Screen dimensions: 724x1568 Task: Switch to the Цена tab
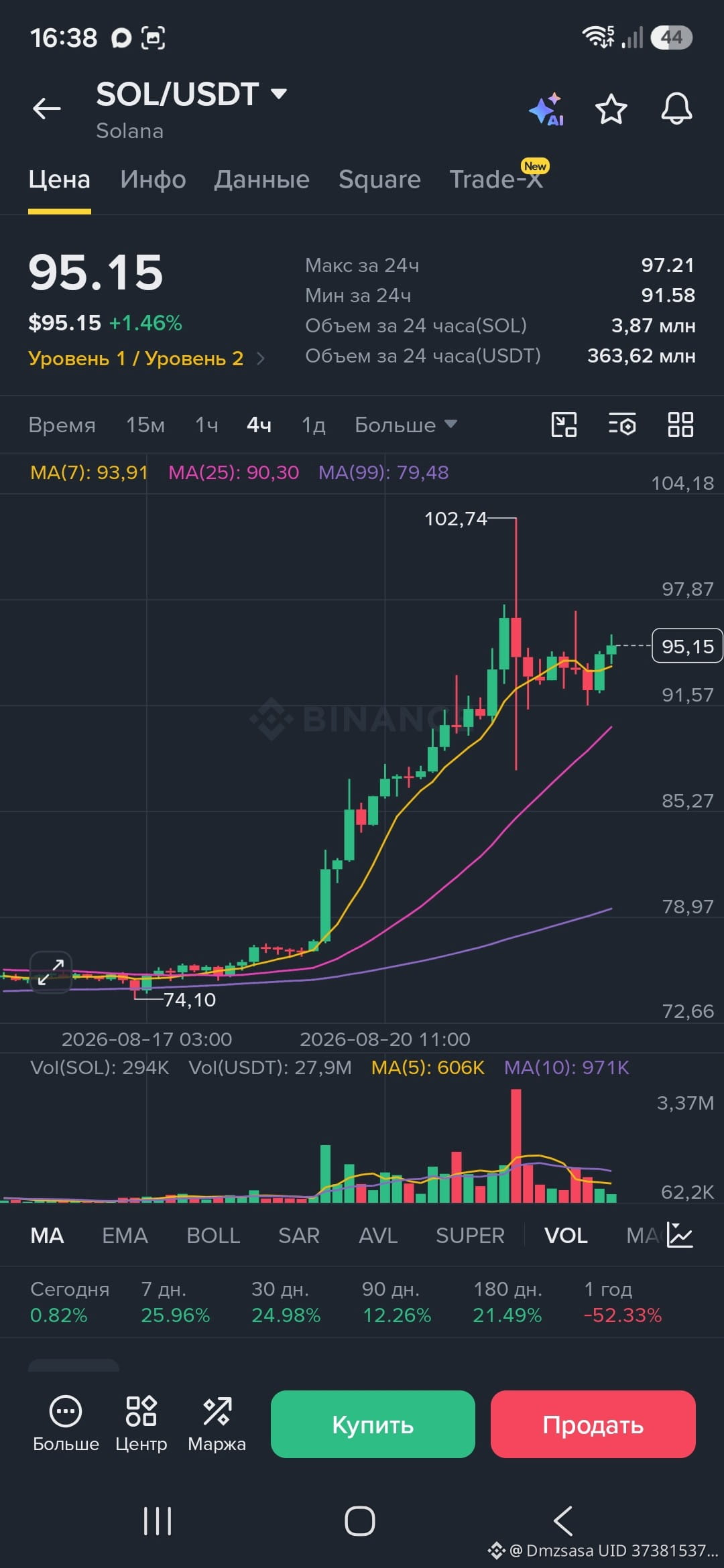click(x=59, y=180)
